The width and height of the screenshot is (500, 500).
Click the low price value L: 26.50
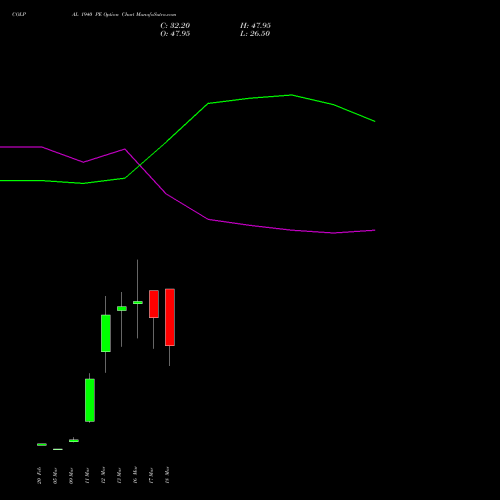pyautogui.click(x=255, y=34)
